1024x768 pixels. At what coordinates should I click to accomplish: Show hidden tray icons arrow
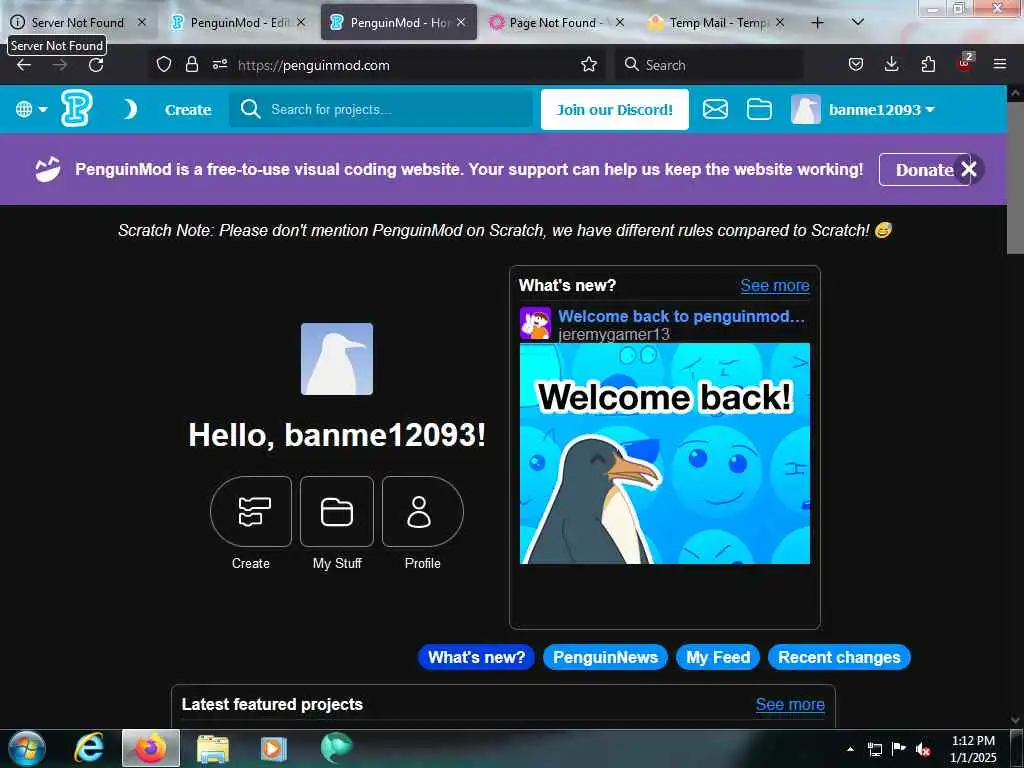850,749
